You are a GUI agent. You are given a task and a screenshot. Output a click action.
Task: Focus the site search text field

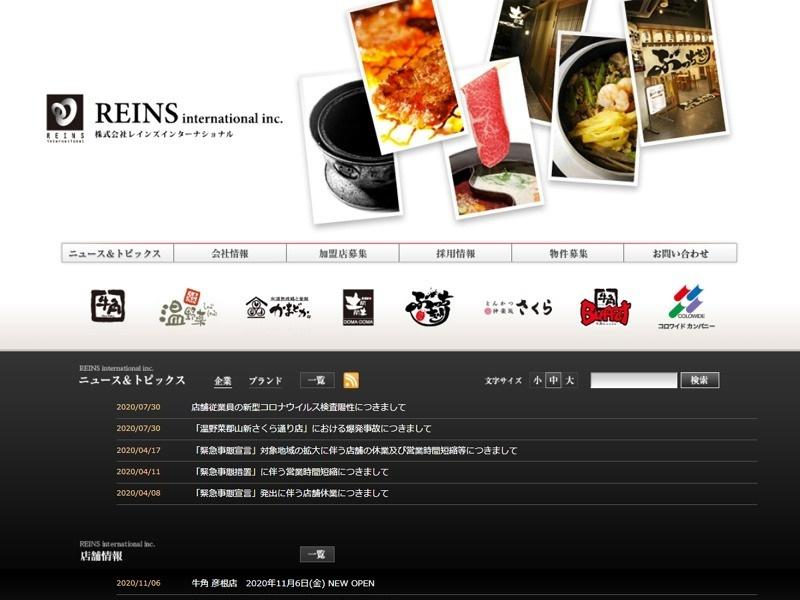tap(633, 380)
